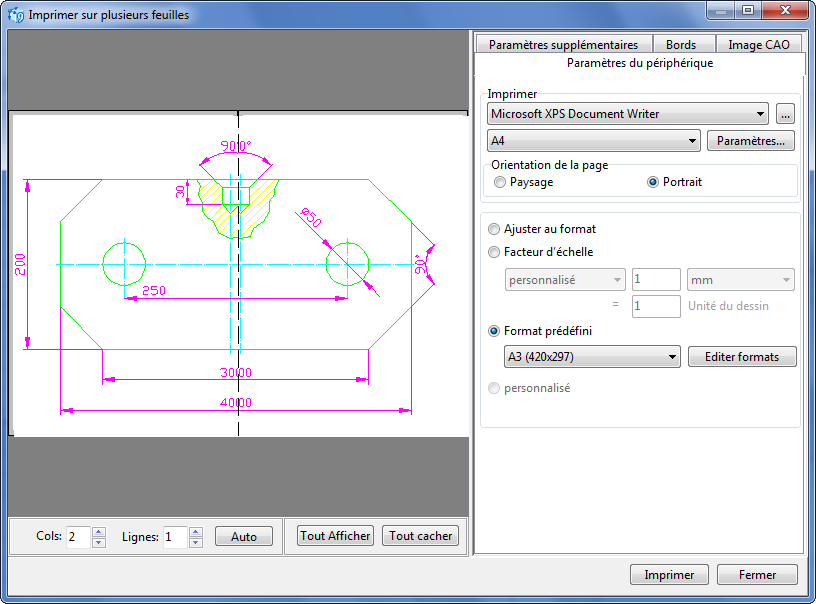Decrease the Cols value with down arrow
Viewport: 816px width, 604px height.
point(98,542)
